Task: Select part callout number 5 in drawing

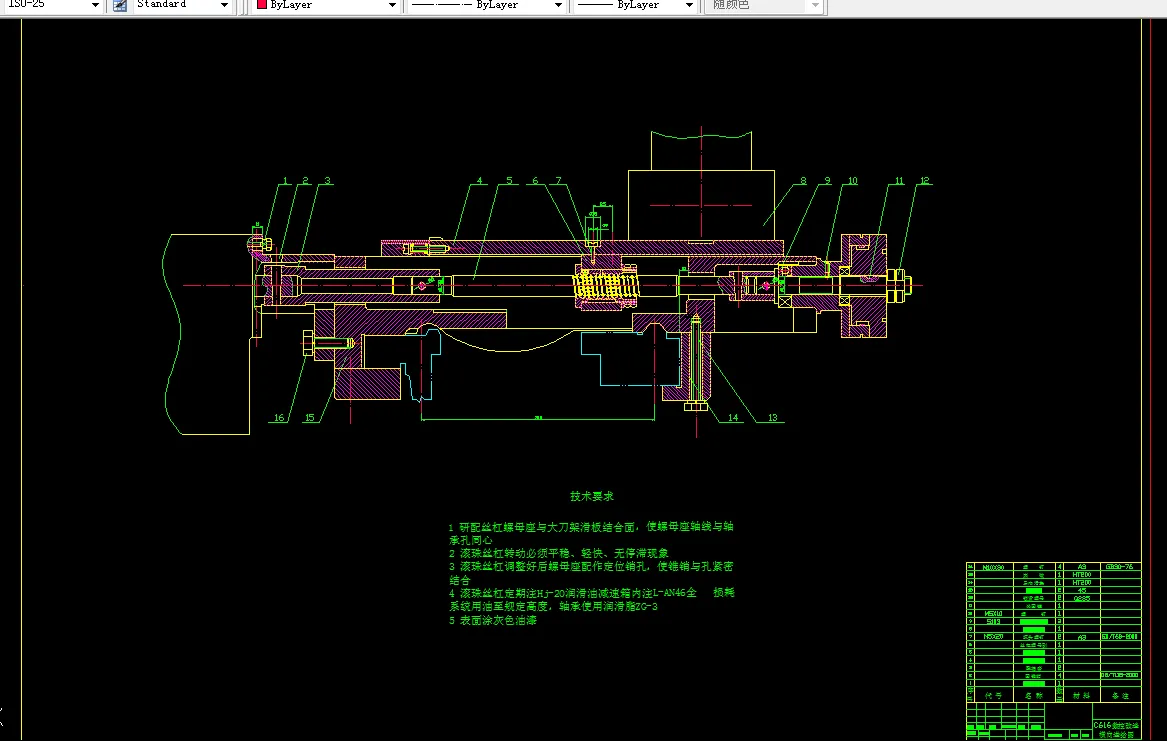Action: pos(509,181)
